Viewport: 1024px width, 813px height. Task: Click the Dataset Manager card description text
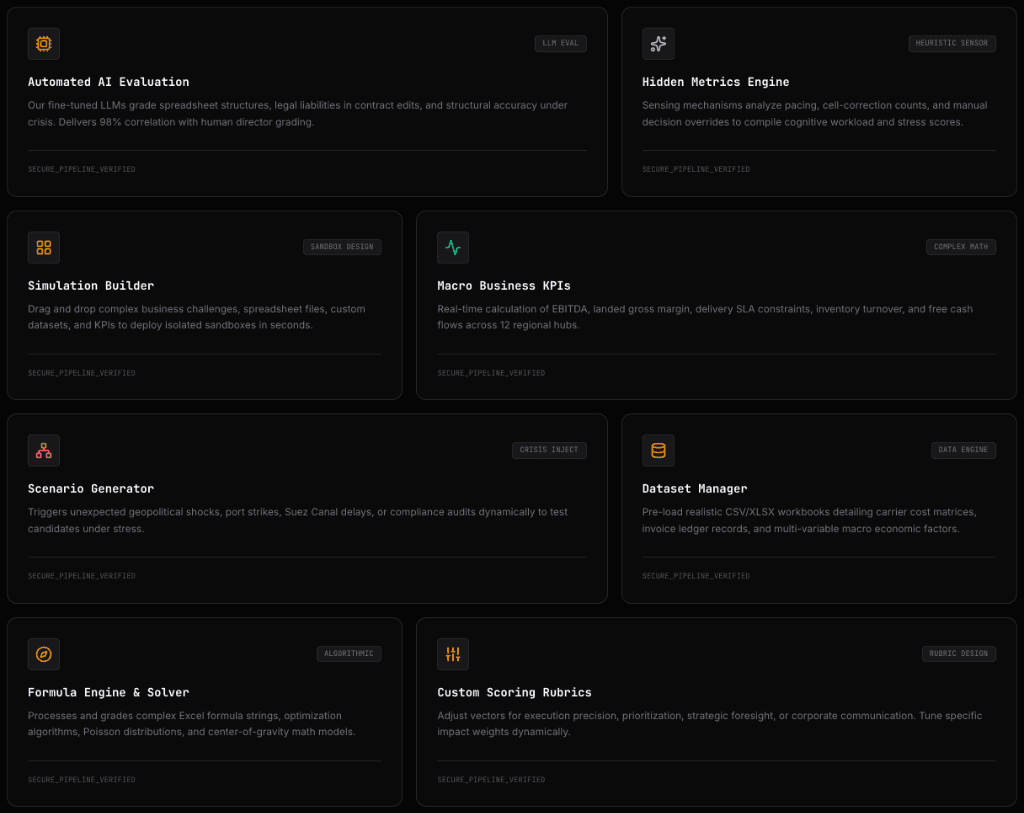coord(808,520)
